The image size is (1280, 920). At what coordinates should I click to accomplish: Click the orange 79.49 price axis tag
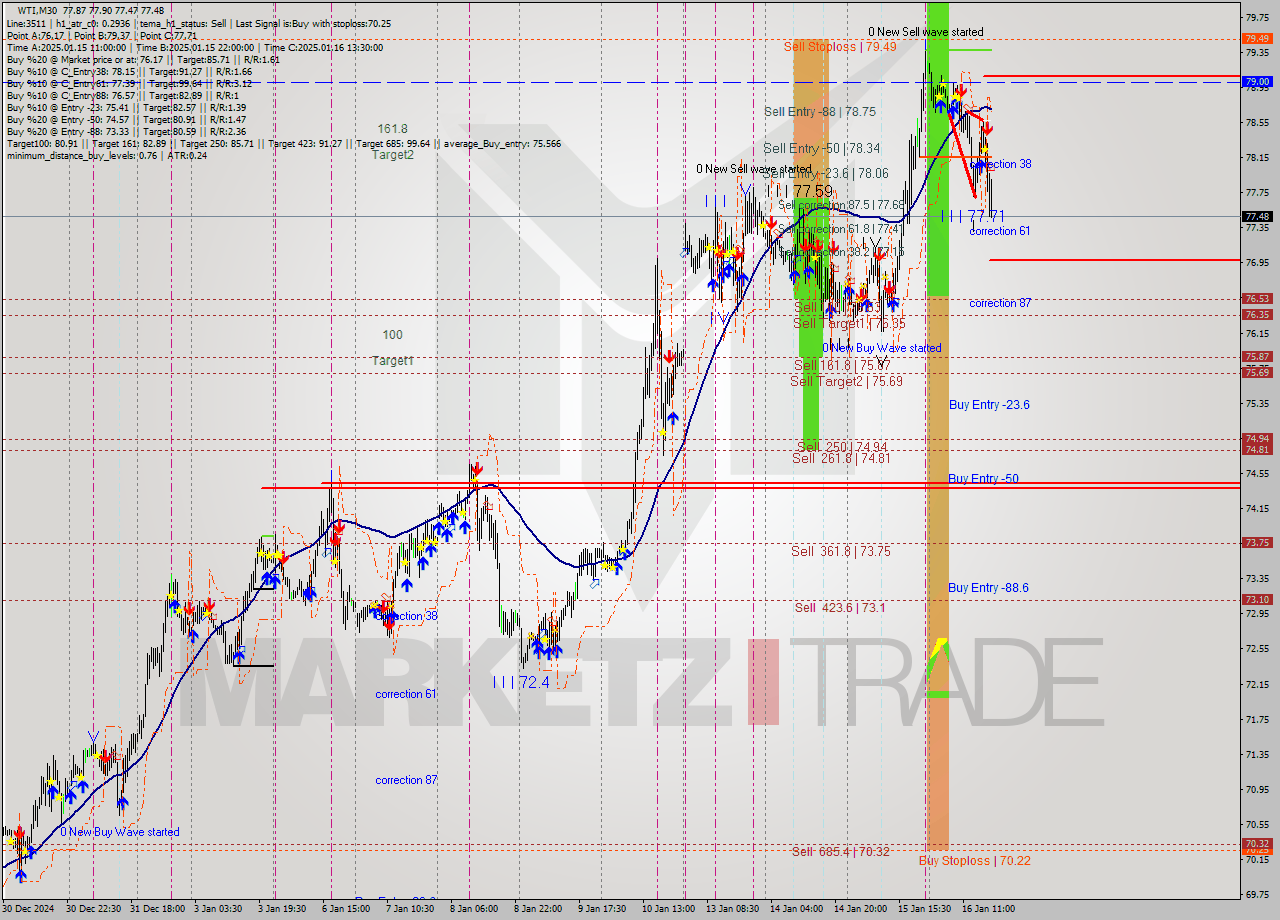coord(1256,38)
